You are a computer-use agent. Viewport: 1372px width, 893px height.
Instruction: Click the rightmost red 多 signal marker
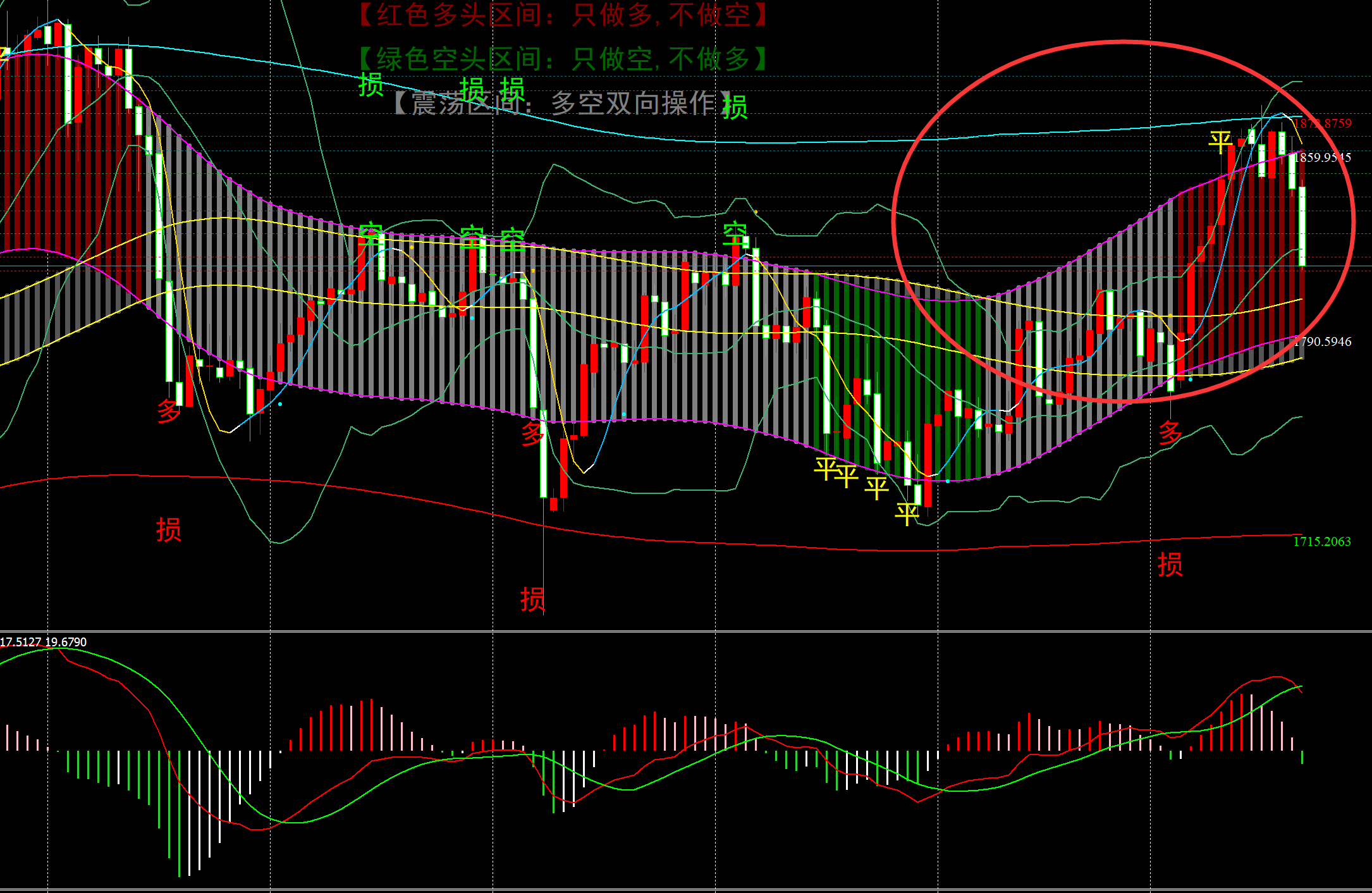(1170, 433)
